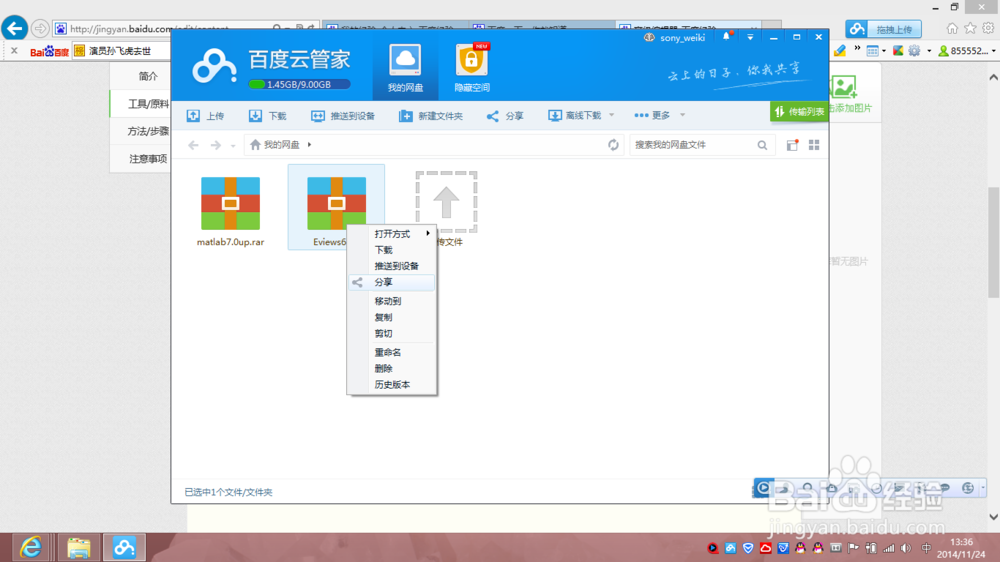Click the add picture icon on page
1000x562 pixels.
click(843, 87)
